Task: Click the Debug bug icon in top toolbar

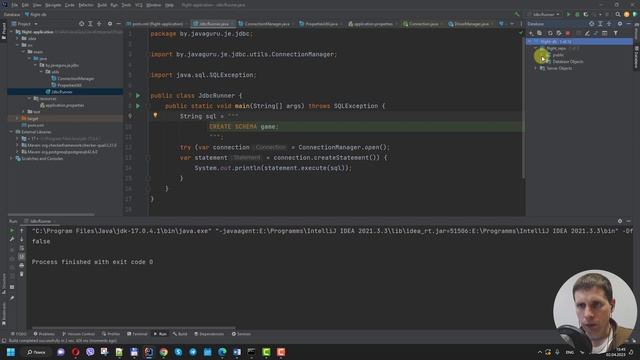Action: tap(577, 14)
